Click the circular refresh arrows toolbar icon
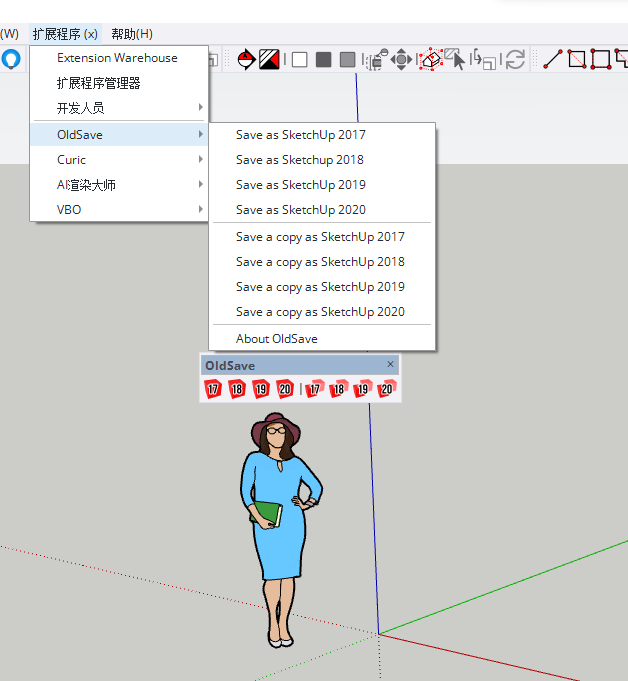 click(x=515, y=60)
